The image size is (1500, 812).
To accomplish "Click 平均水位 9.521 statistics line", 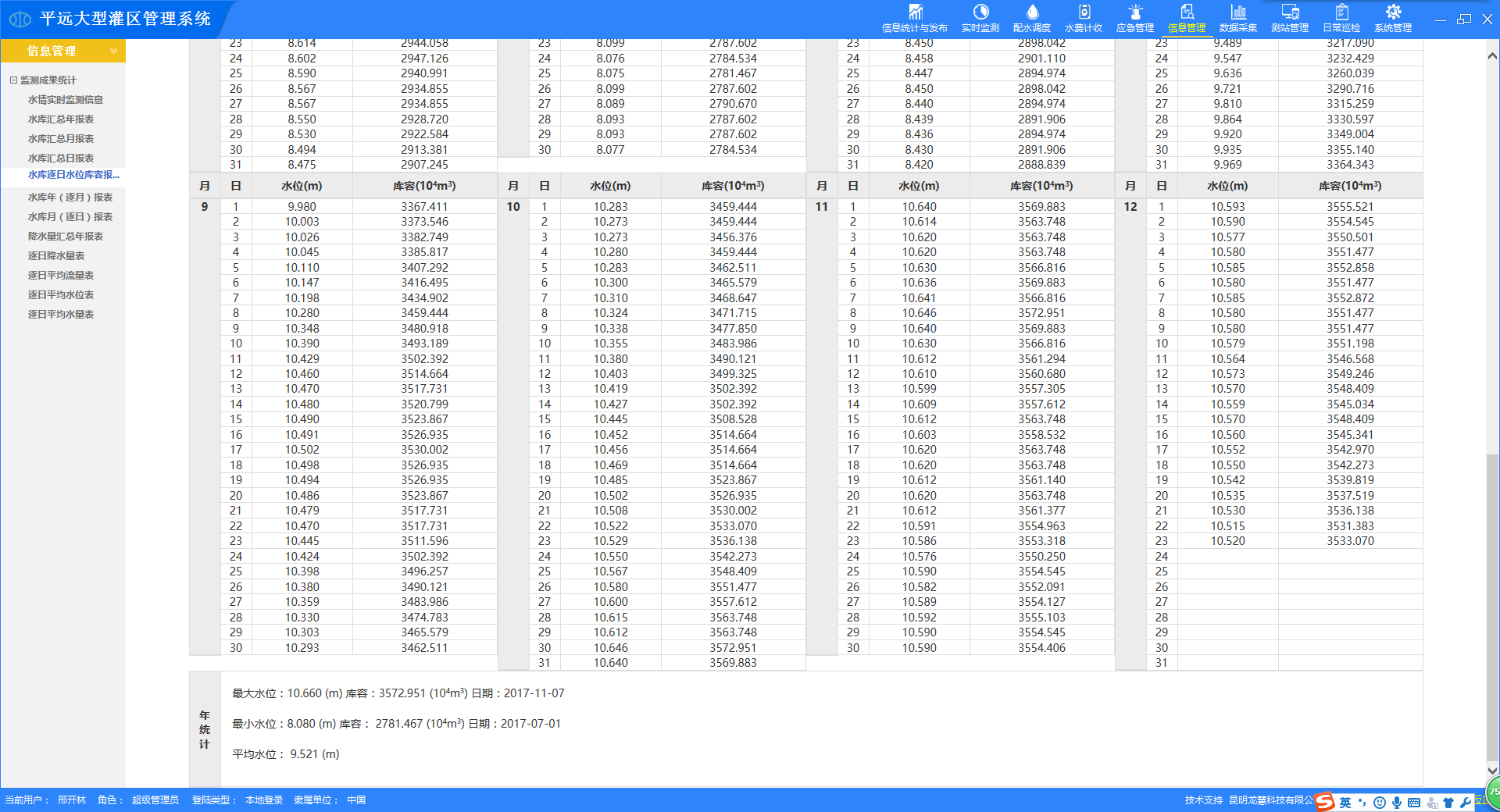I will 286,754.
